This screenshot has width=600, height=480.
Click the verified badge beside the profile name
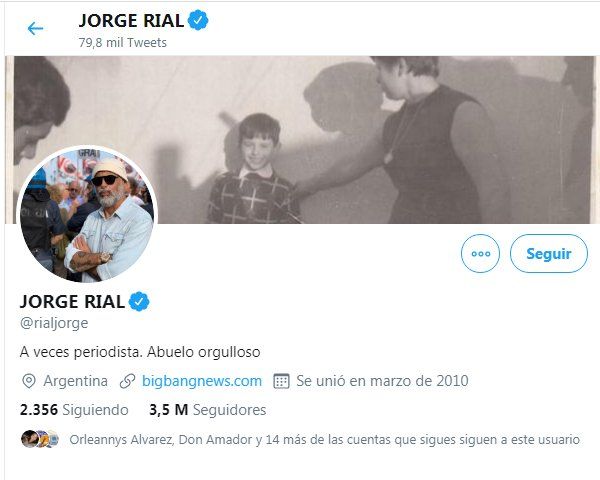click(x=139, y=302)
